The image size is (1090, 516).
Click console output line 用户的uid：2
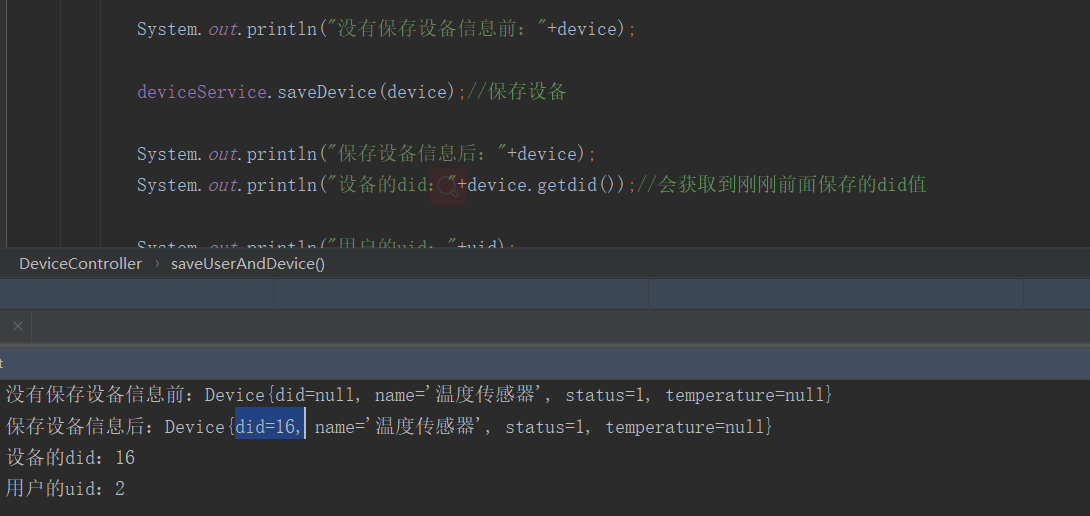pos(65,489)
